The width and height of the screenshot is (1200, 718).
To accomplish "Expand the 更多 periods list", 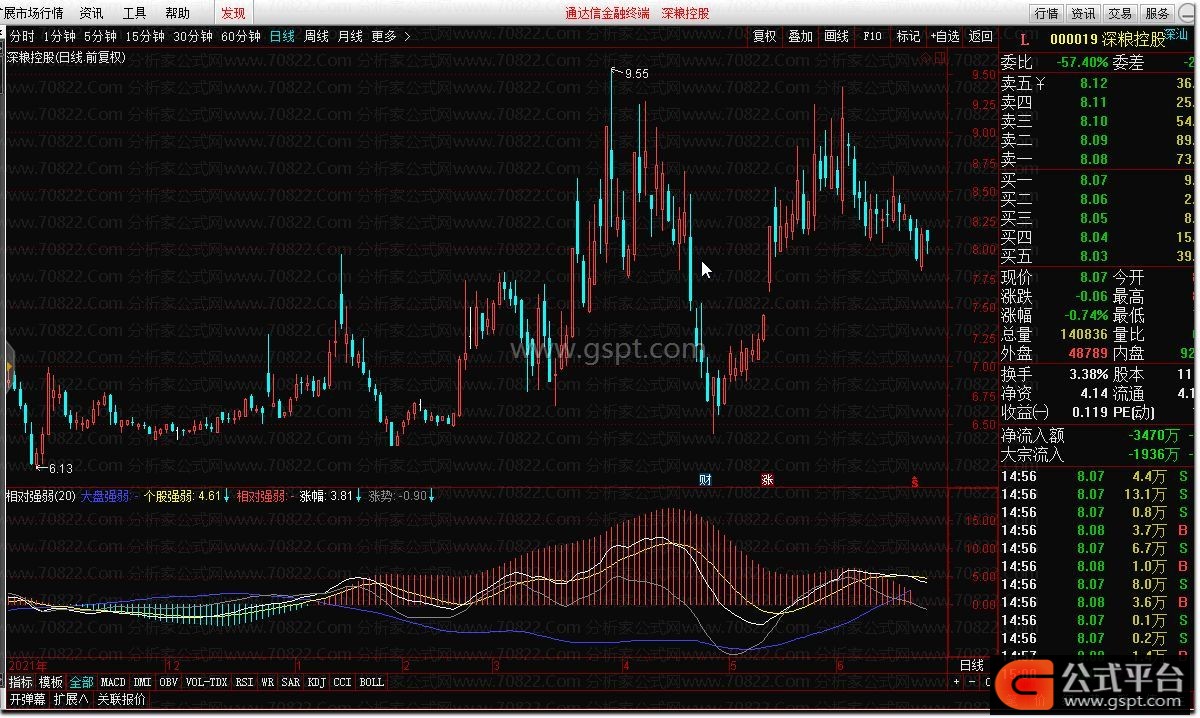I will (390, 36).
